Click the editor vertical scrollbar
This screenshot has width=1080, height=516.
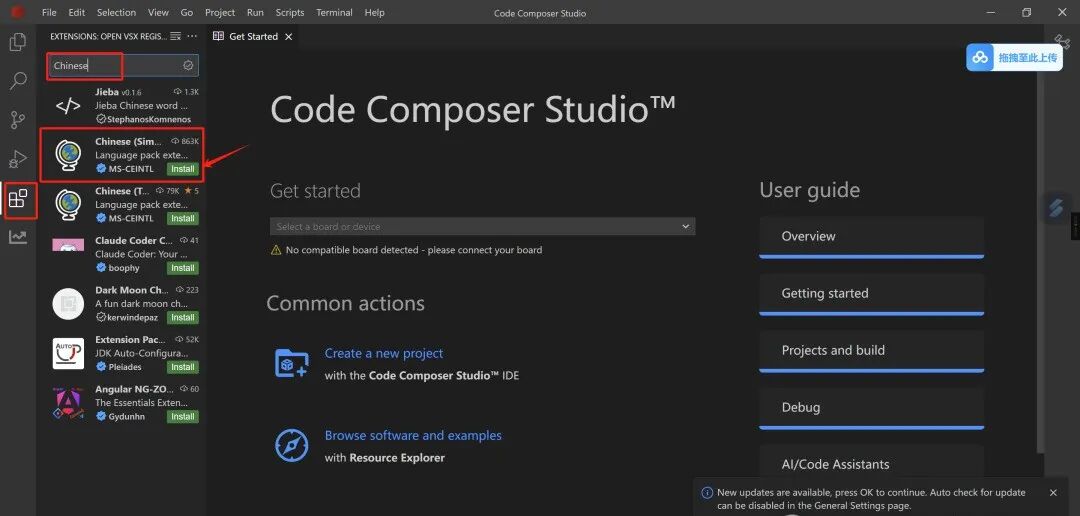1039,262
